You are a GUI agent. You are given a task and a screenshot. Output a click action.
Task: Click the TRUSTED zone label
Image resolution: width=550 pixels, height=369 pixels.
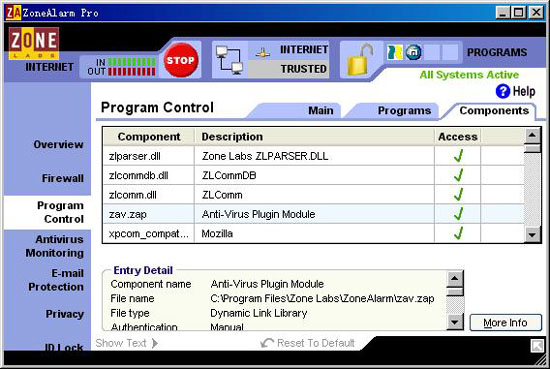pyautogui.click(x=303, y=69)
